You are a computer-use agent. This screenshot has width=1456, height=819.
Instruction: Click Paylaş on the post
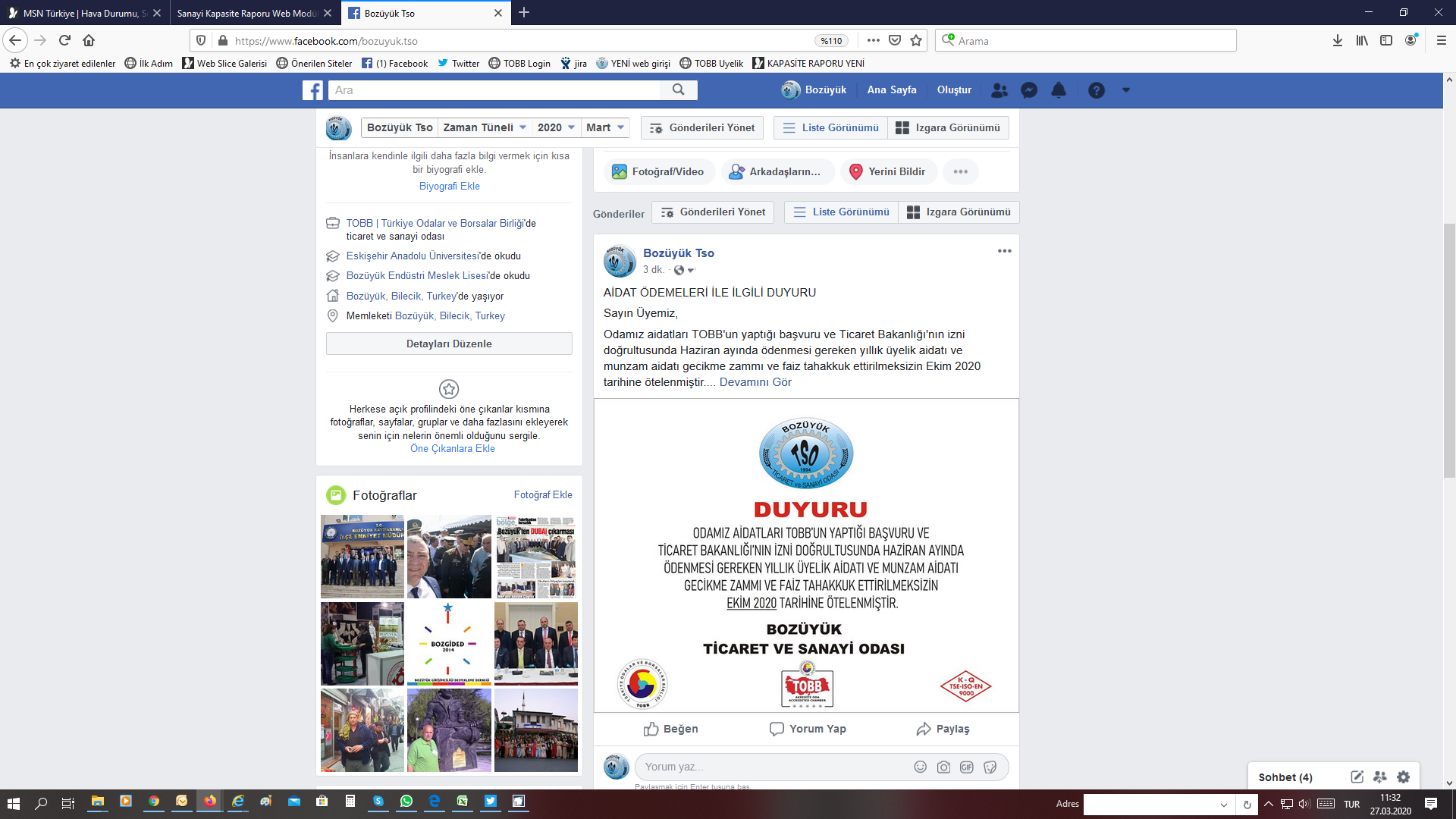pyautogui.click(x=943, y=729)
